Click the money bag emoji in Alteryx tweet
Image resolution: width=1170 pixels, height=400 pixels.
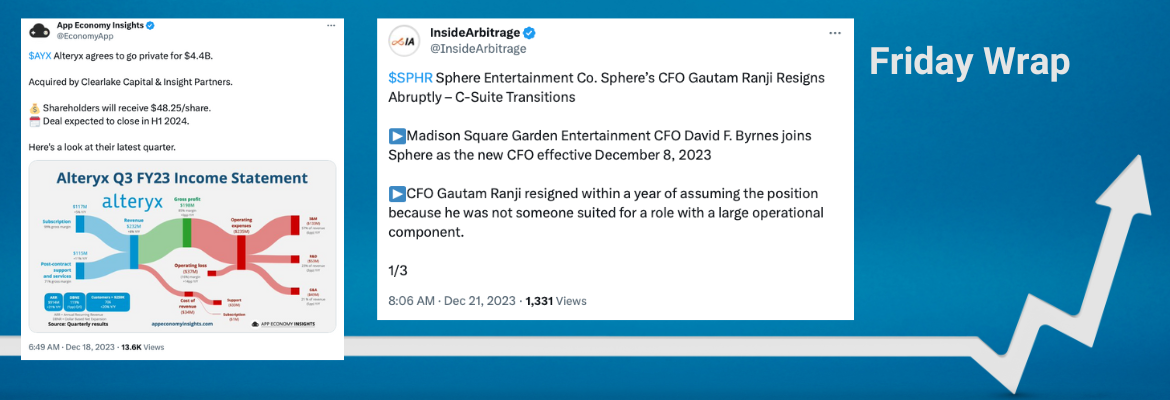click(34, 108)
